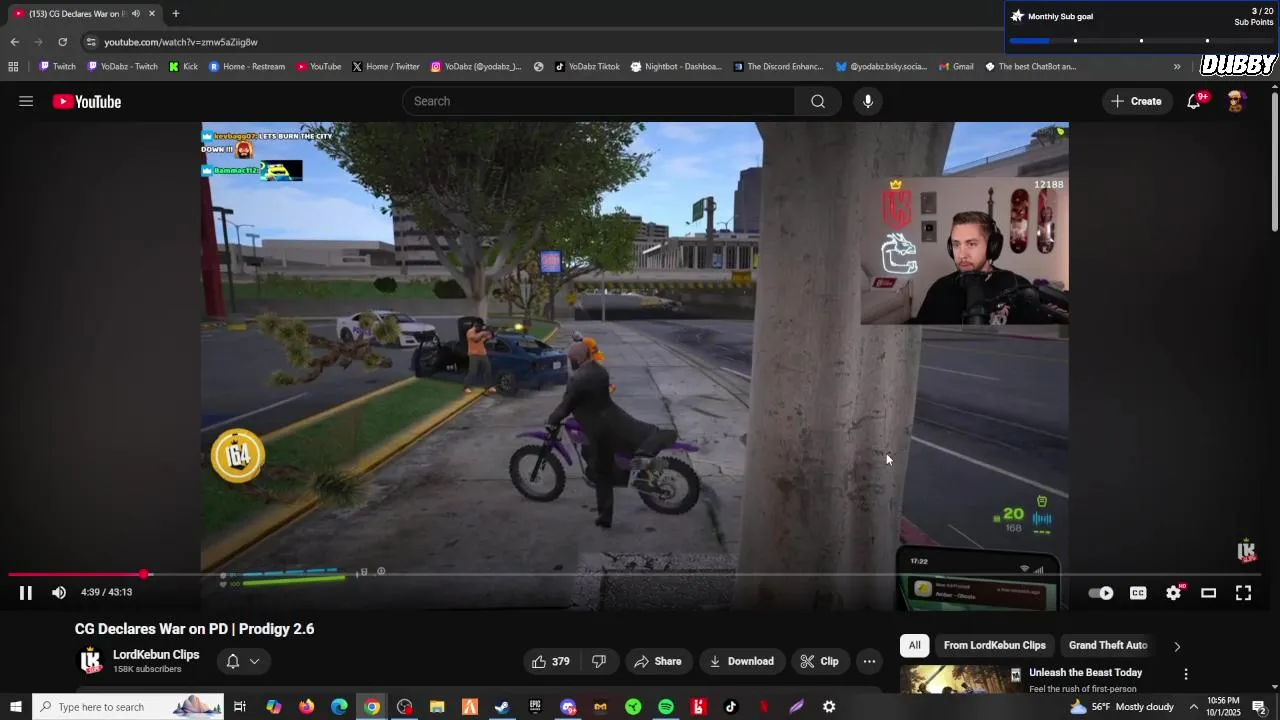Download the video
The image size is (1280, 720).
coord(742,661)
